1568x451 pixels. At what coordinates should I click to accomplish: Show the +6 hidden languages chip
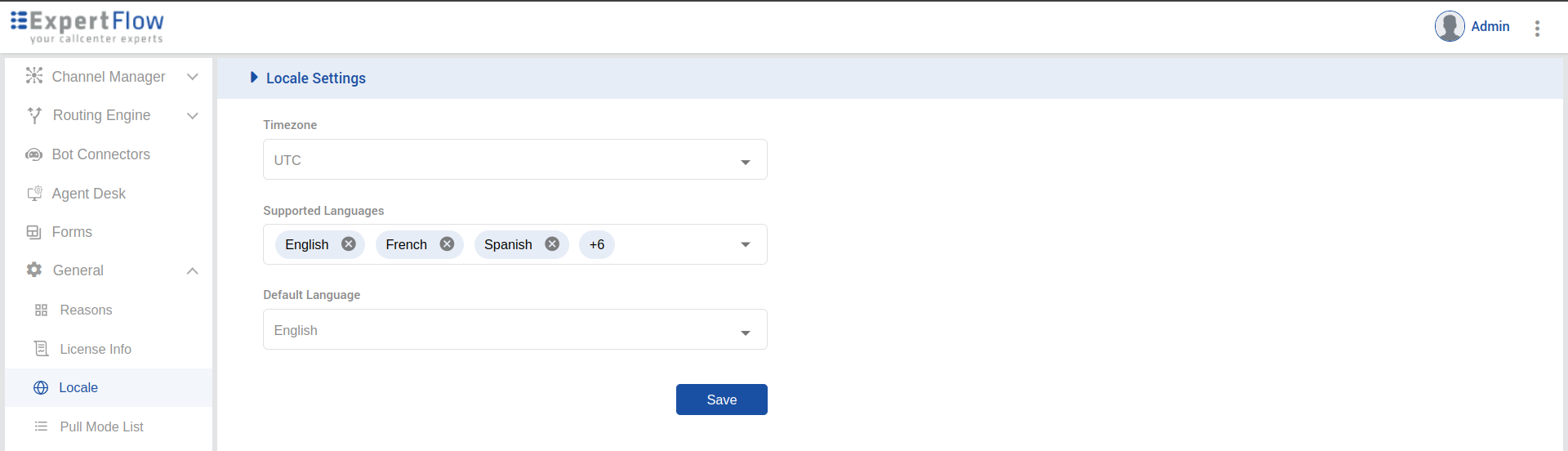[597, 245]
